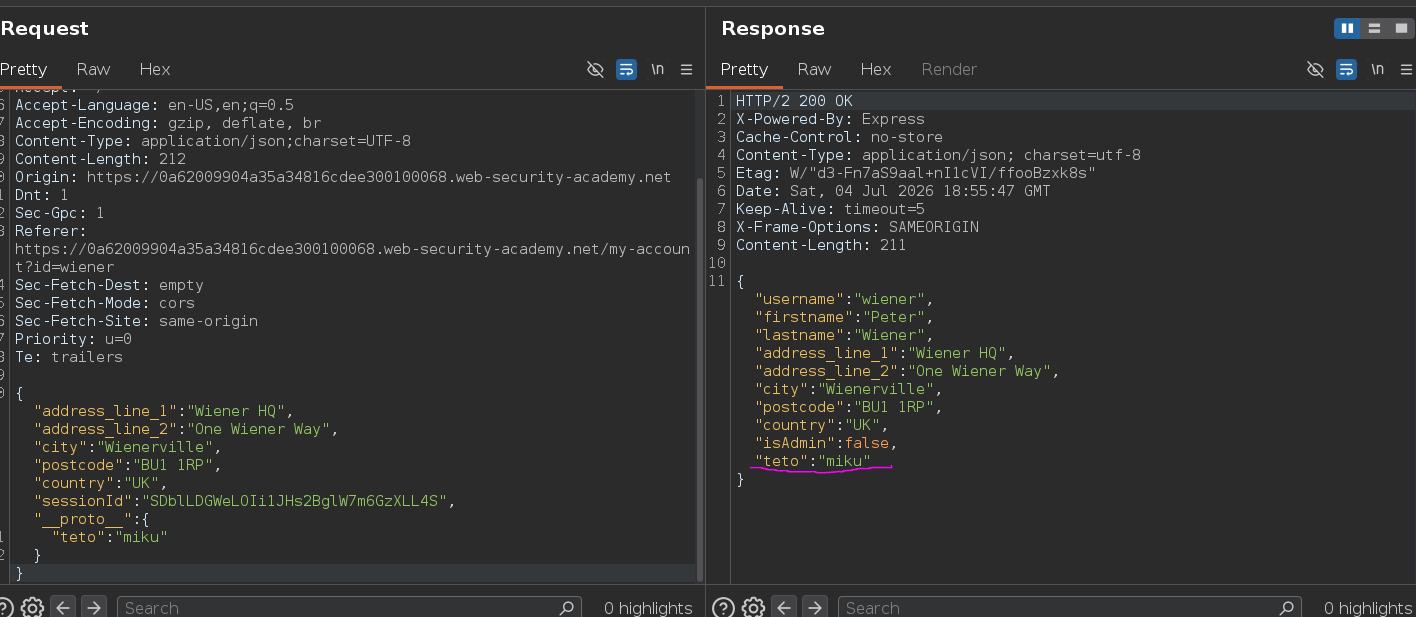This screenshot has height=617, width=1416.
Task: Click 'X-Powered-By: Express' header line
Action: point(830,119)
